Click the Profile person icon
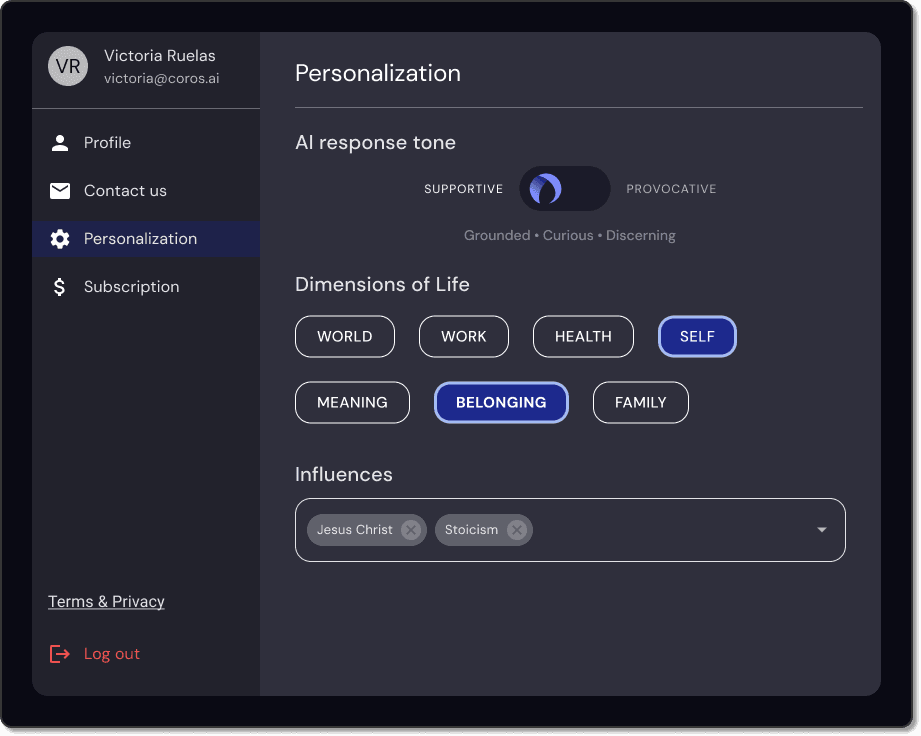The image size is (921, 736). [60, 143]
